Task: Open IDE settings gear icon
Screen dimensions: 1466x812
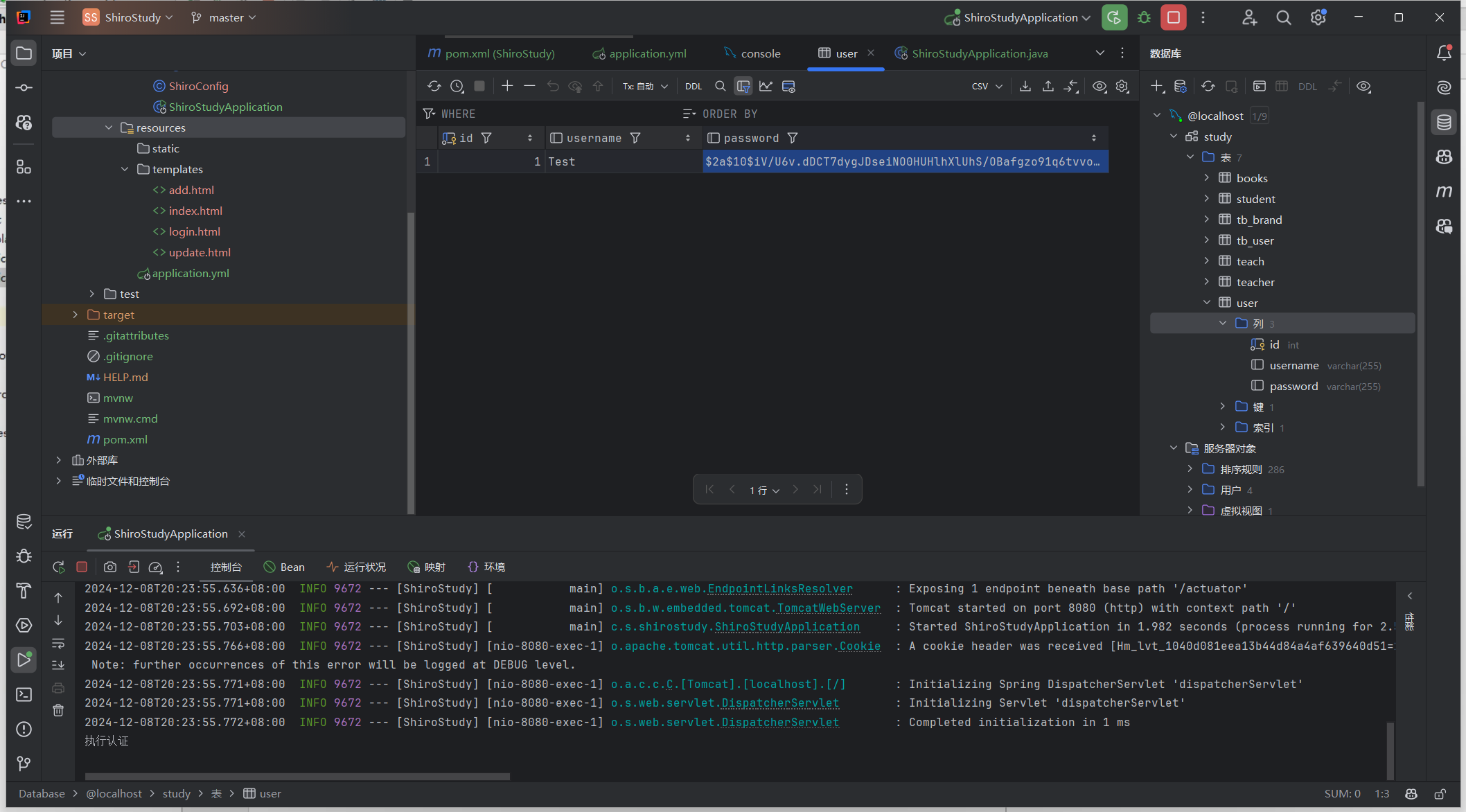Action: (1318, 17)
